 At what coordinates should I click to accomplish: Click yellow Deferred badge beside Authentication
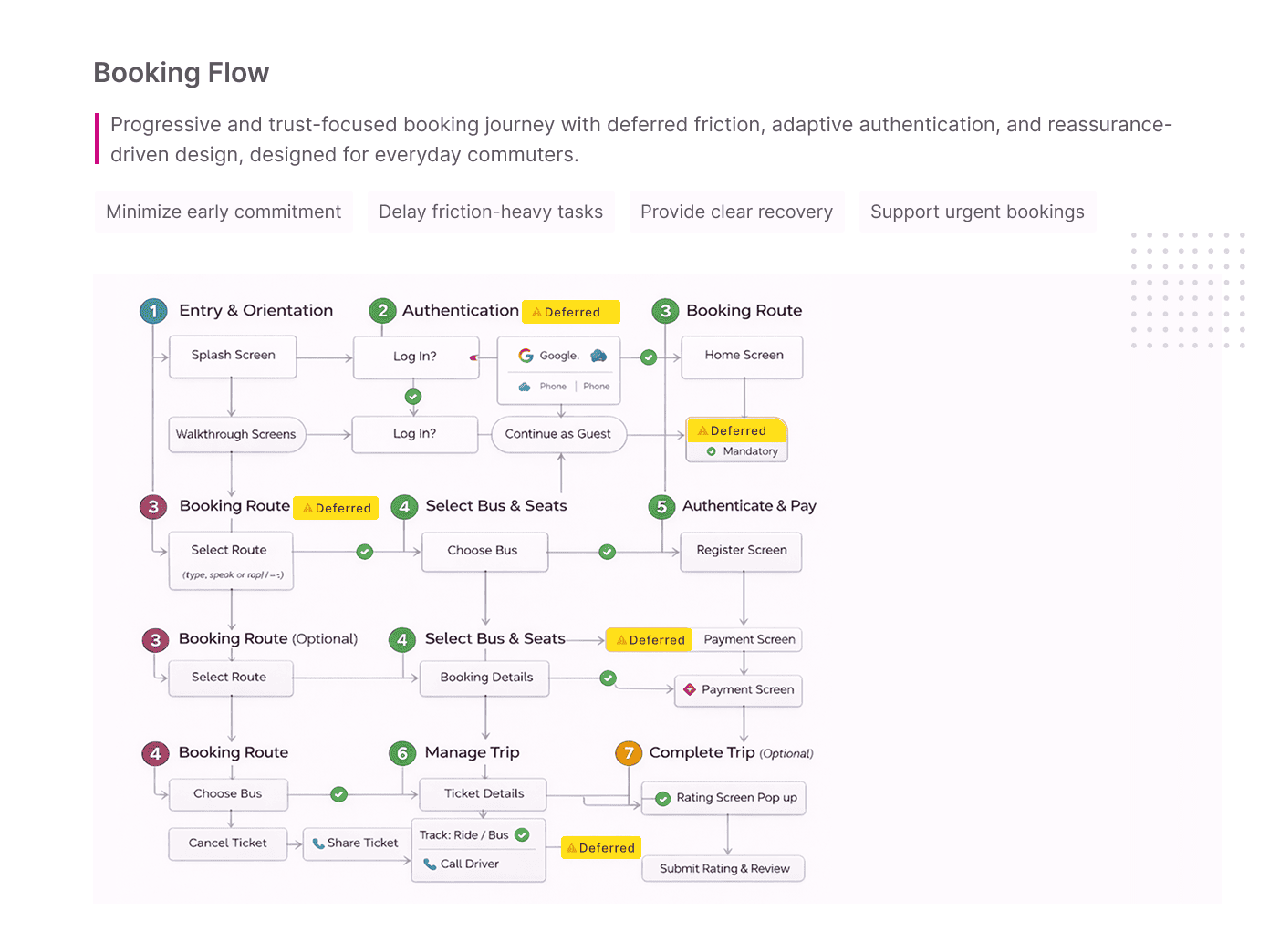[x=571, y=312]
